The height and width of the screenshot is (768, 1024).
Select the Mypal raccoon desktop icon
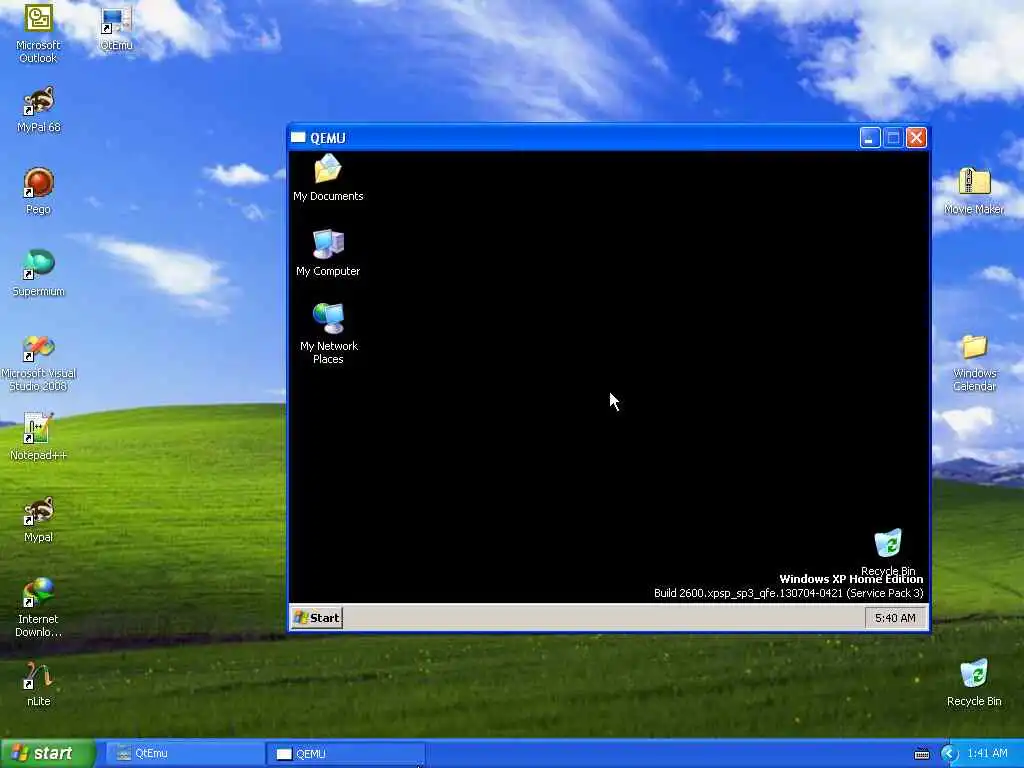coord(39,519)
